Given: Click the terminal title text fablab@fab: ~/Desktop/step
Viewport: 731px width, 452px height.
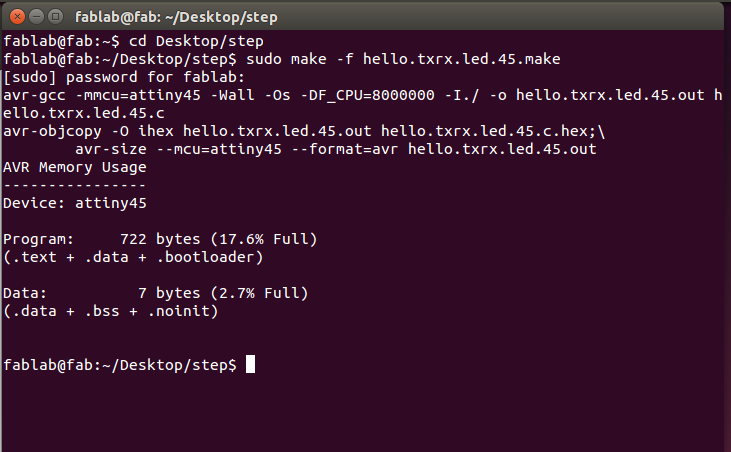Looking at the screenshot, I should click(176, 17).
